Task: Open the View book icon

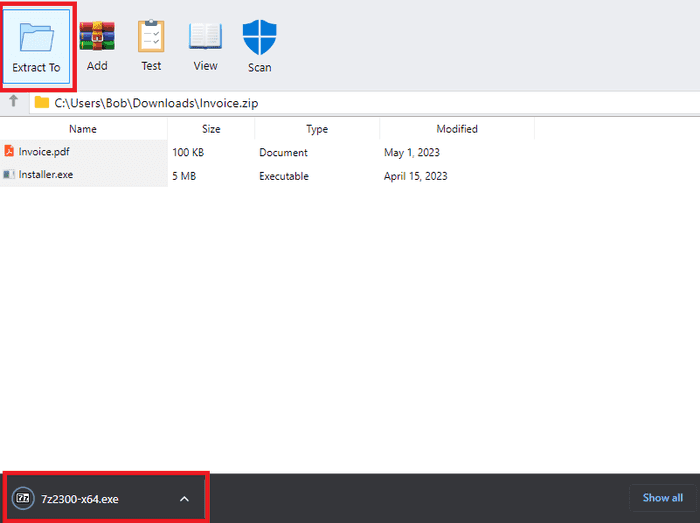Action: (x=205, y=36)
